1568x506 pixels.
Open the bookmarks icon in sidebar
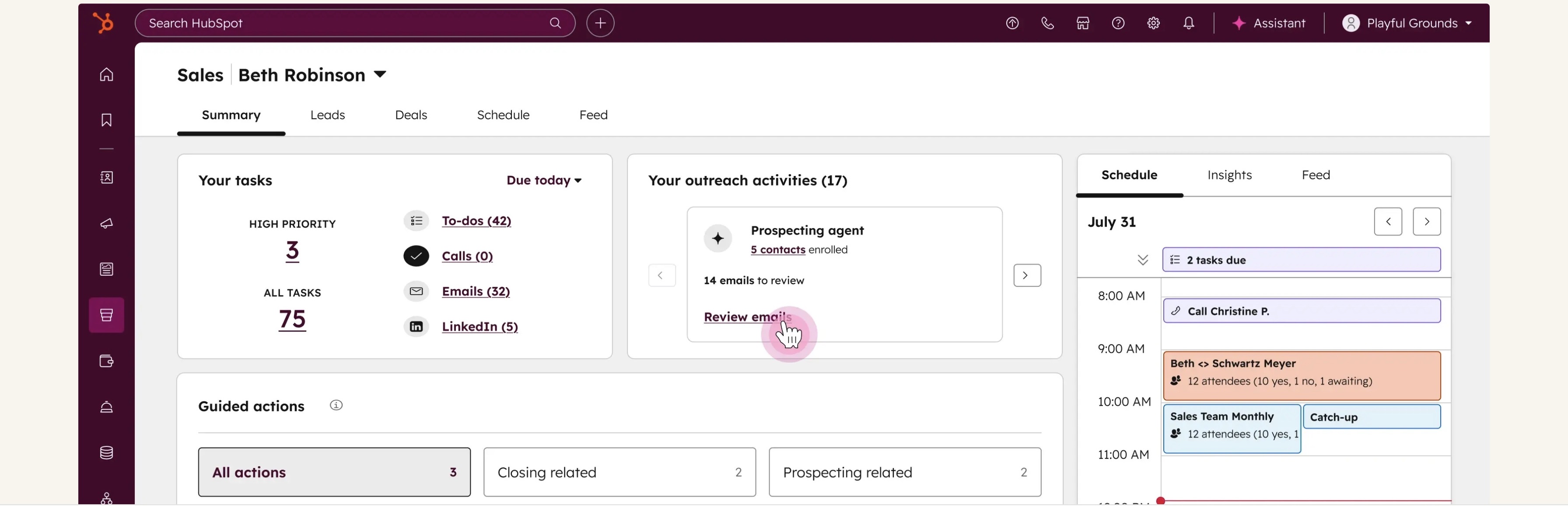click(x=106, y=120)
